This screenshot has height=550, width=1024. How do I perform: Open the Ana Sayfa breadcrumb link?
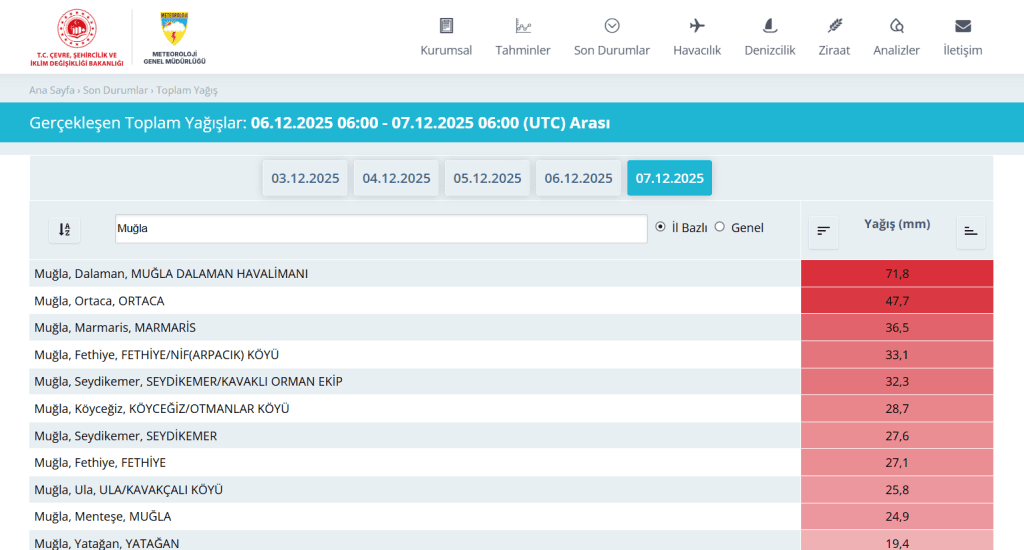[x=52, y=90]
